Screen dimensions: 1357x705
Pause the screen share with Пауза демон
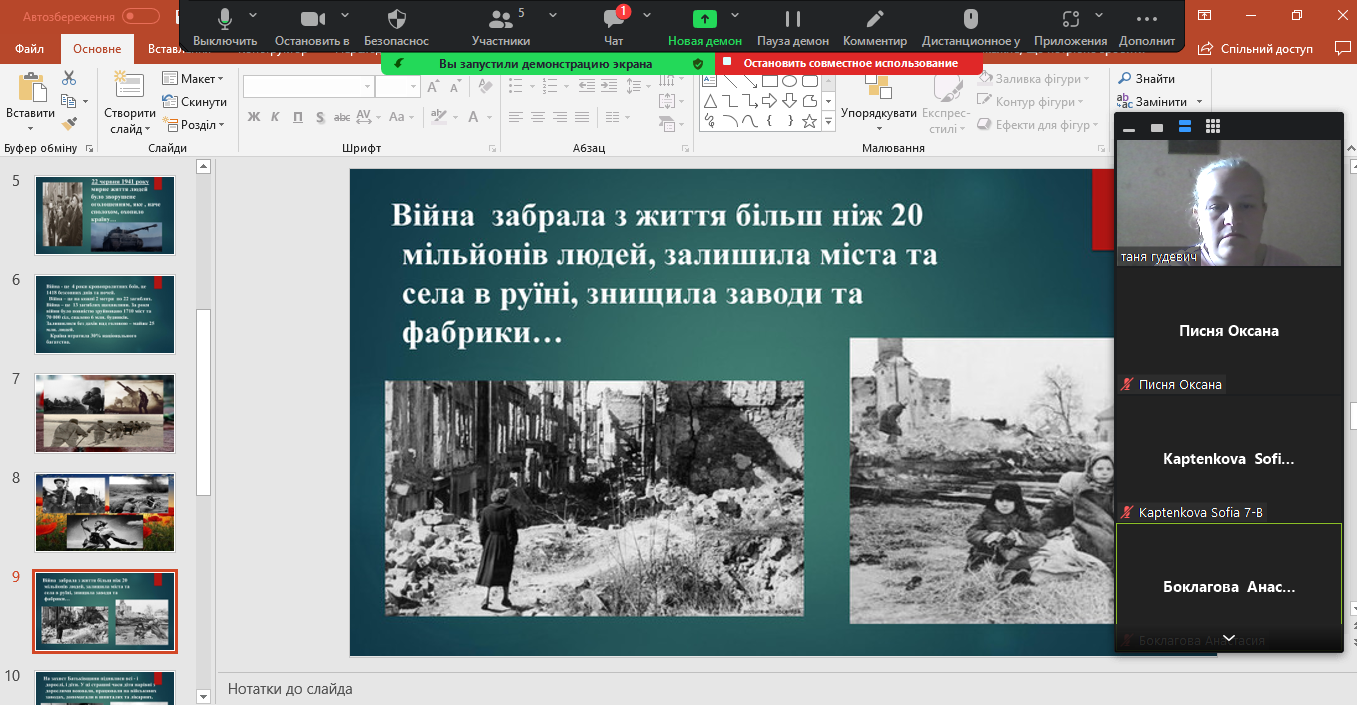tap(793, 28)
